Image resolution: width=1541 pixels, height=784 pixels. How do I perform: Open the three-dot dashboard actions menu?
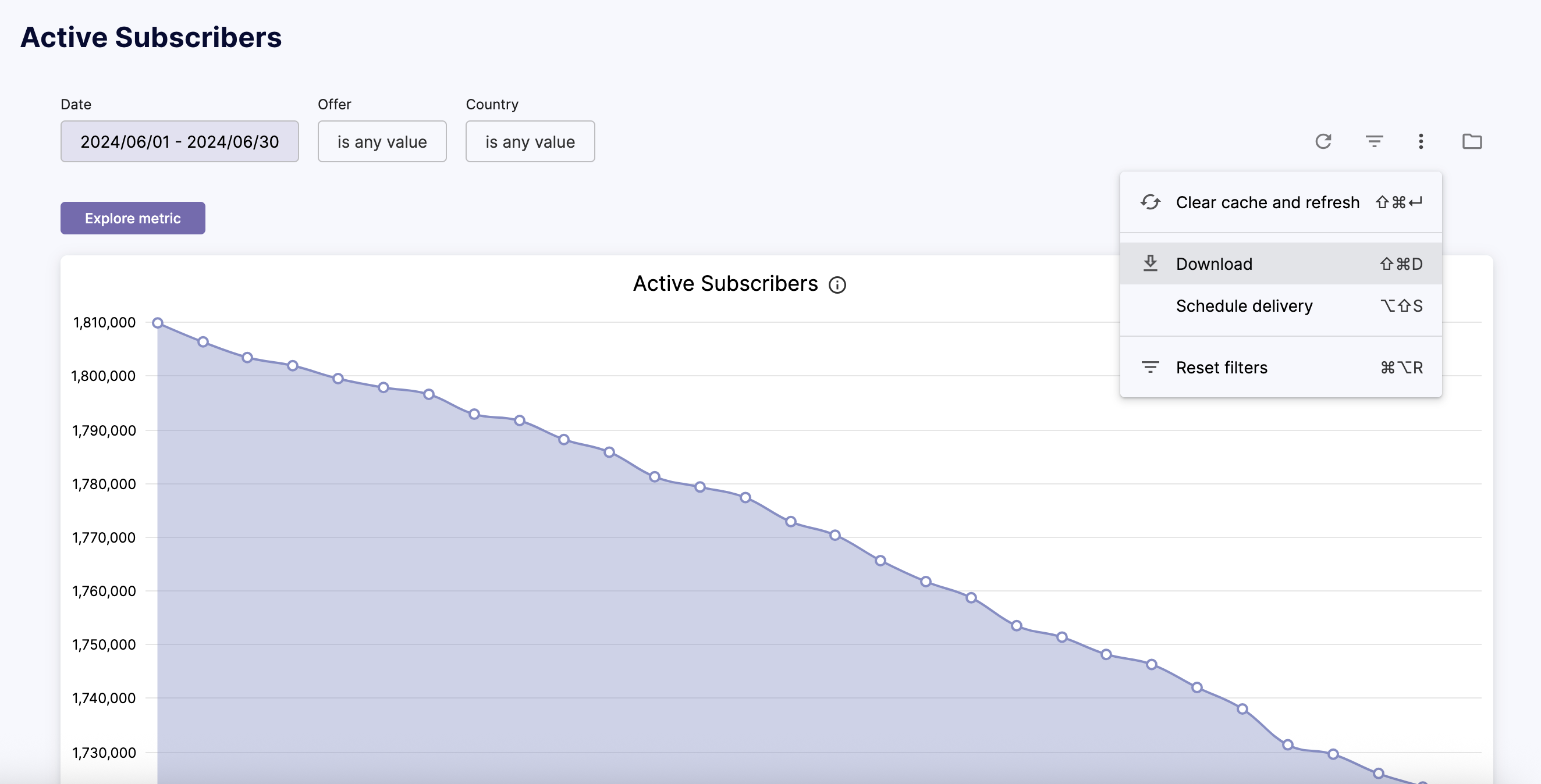(x=1421, y=142)
